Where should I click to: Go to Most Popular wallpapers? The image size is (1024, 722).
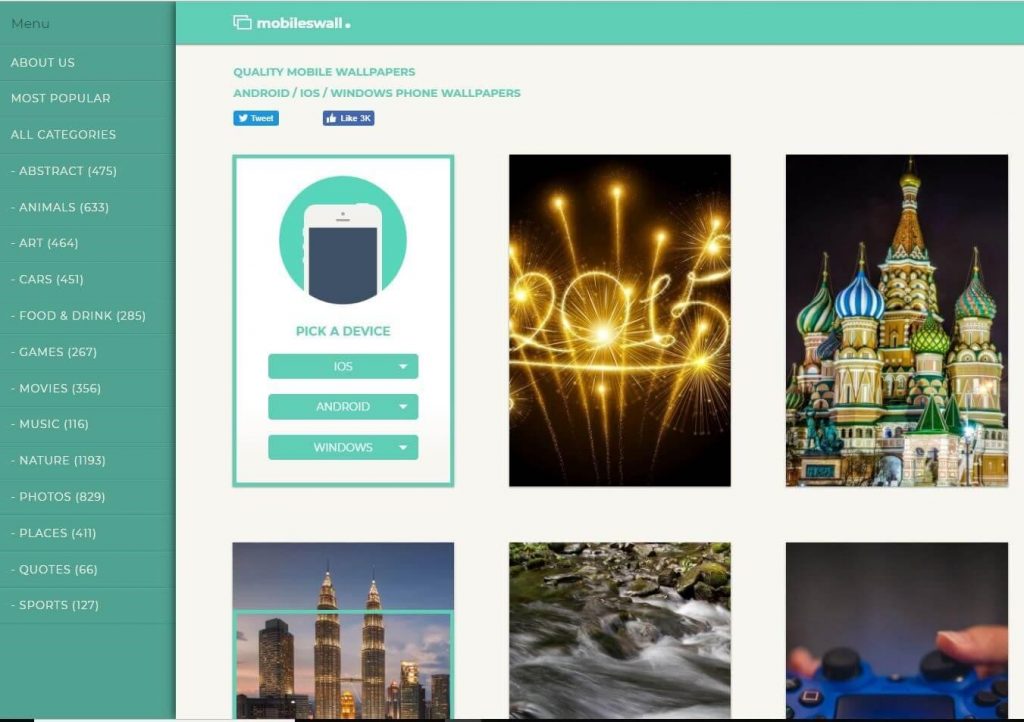(88, 99)
